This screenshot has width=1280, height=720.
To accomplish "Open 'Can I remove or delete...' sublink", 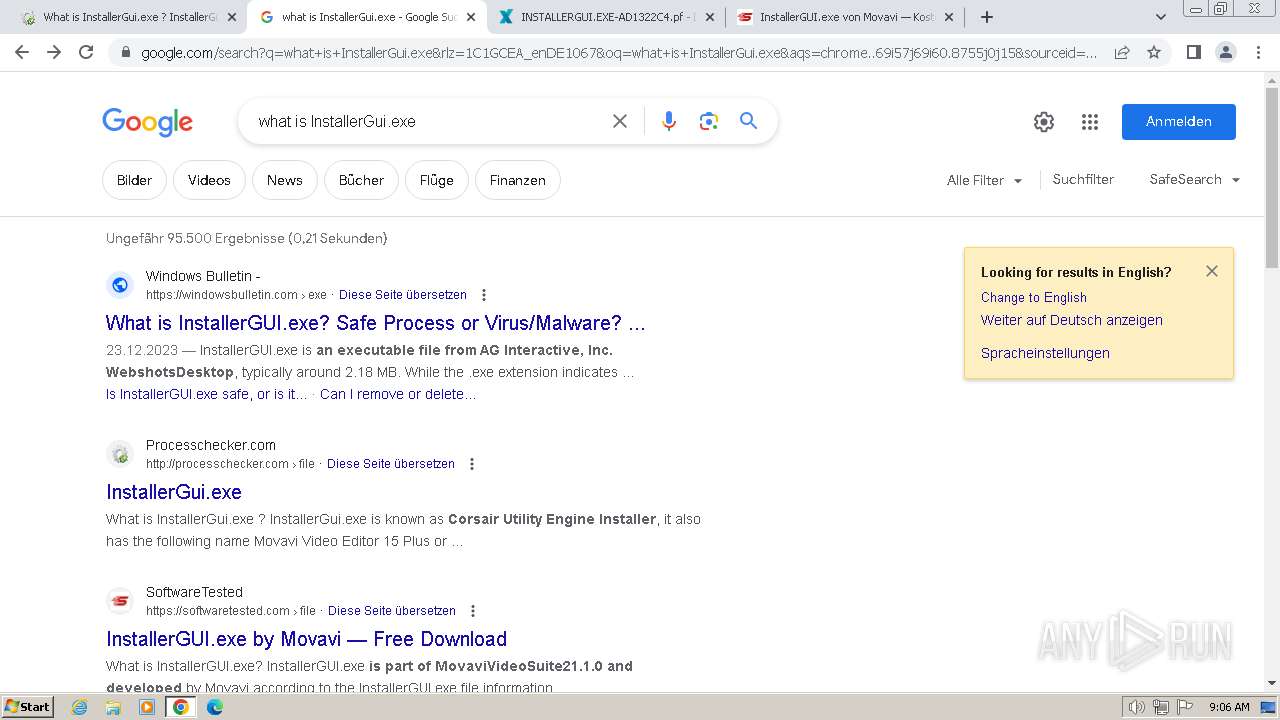I will pyautogui.click(x=398, y=394).
